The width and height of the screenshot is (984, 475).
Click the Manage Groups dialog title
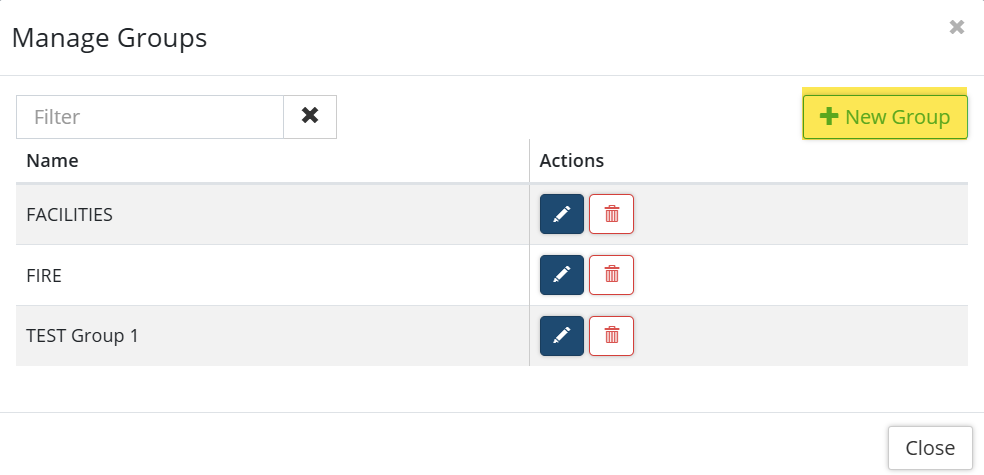pyautogui.click(x=109, y=39)
